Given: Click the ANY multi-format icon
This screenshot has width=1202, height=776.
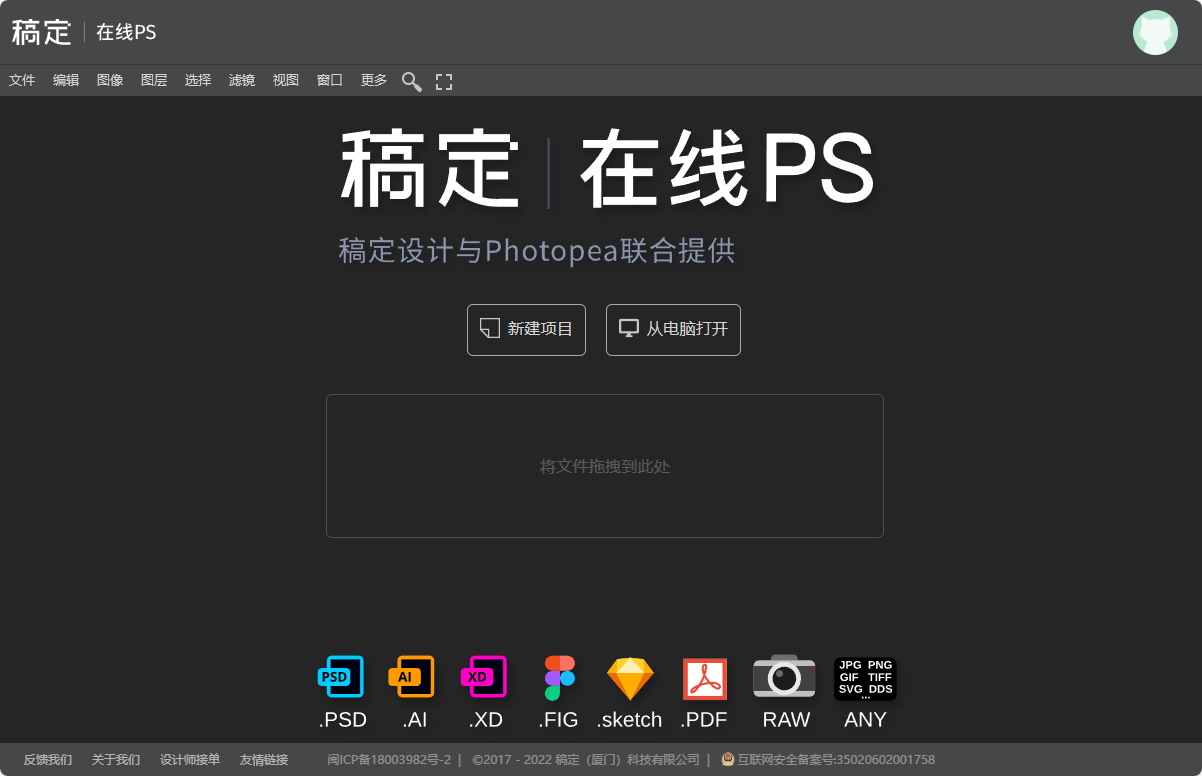Looking at the screenshot, I should [x=865, y=677].
